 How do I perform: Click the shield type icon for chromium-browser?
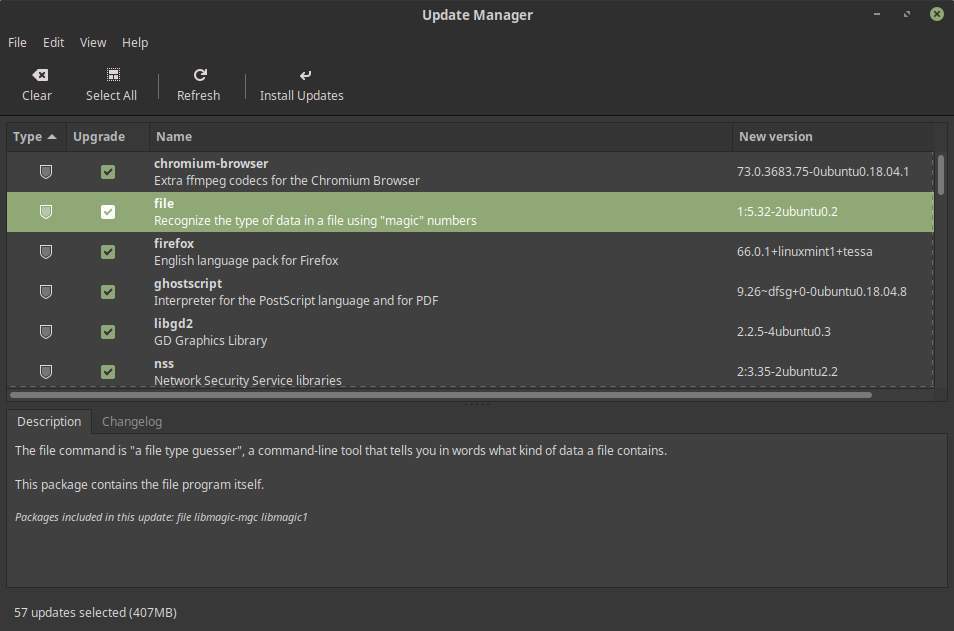pyautogui.click(x=46, y=172)
